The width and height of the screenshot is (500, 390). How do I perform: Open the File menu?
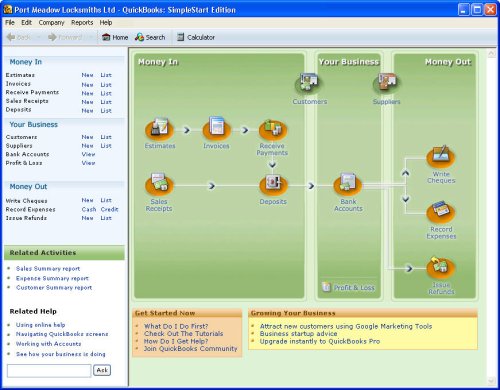click(x=10, y=23)
